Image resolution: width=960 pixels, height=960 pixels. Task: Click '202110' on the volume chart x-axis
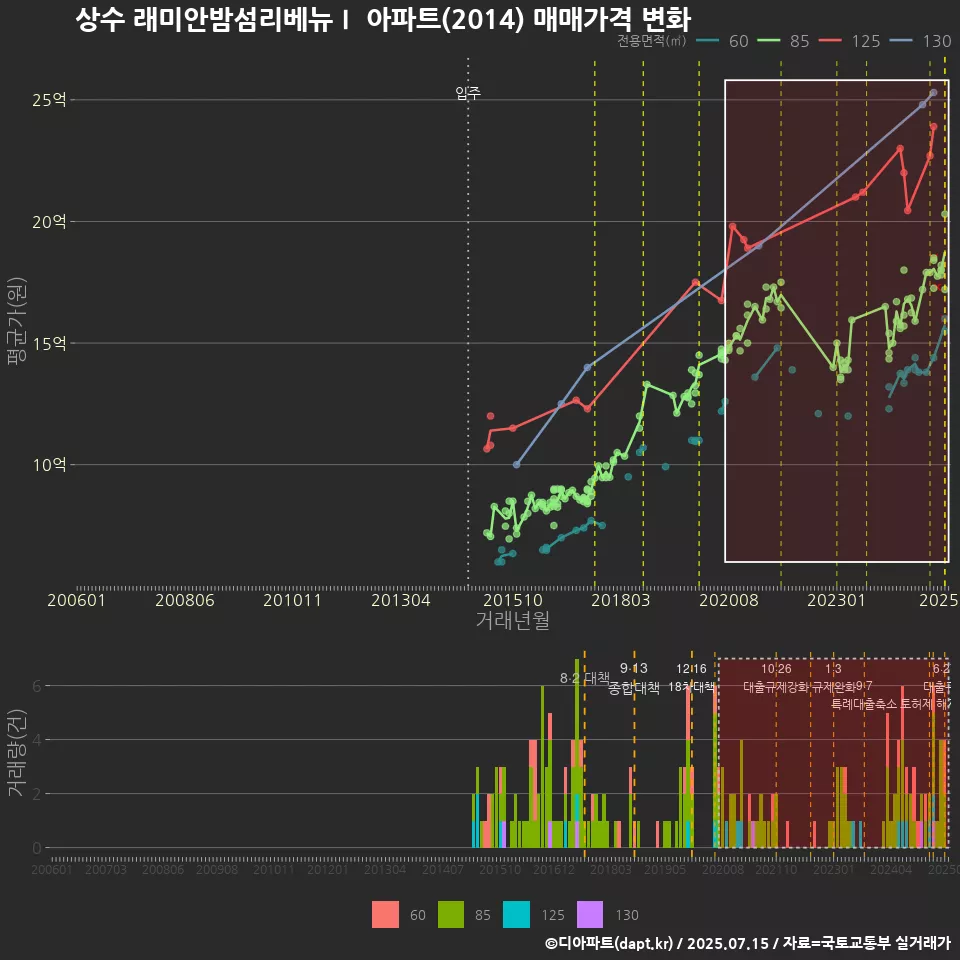click(776, 869)
